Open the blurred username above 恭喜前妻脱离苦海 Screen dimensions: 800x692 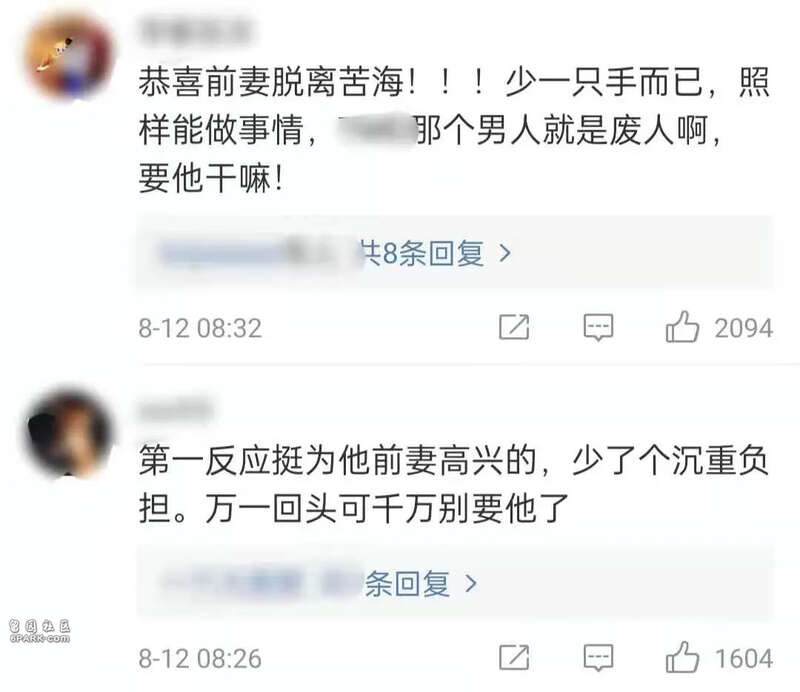pyautogui.click(x=195, y=29)
